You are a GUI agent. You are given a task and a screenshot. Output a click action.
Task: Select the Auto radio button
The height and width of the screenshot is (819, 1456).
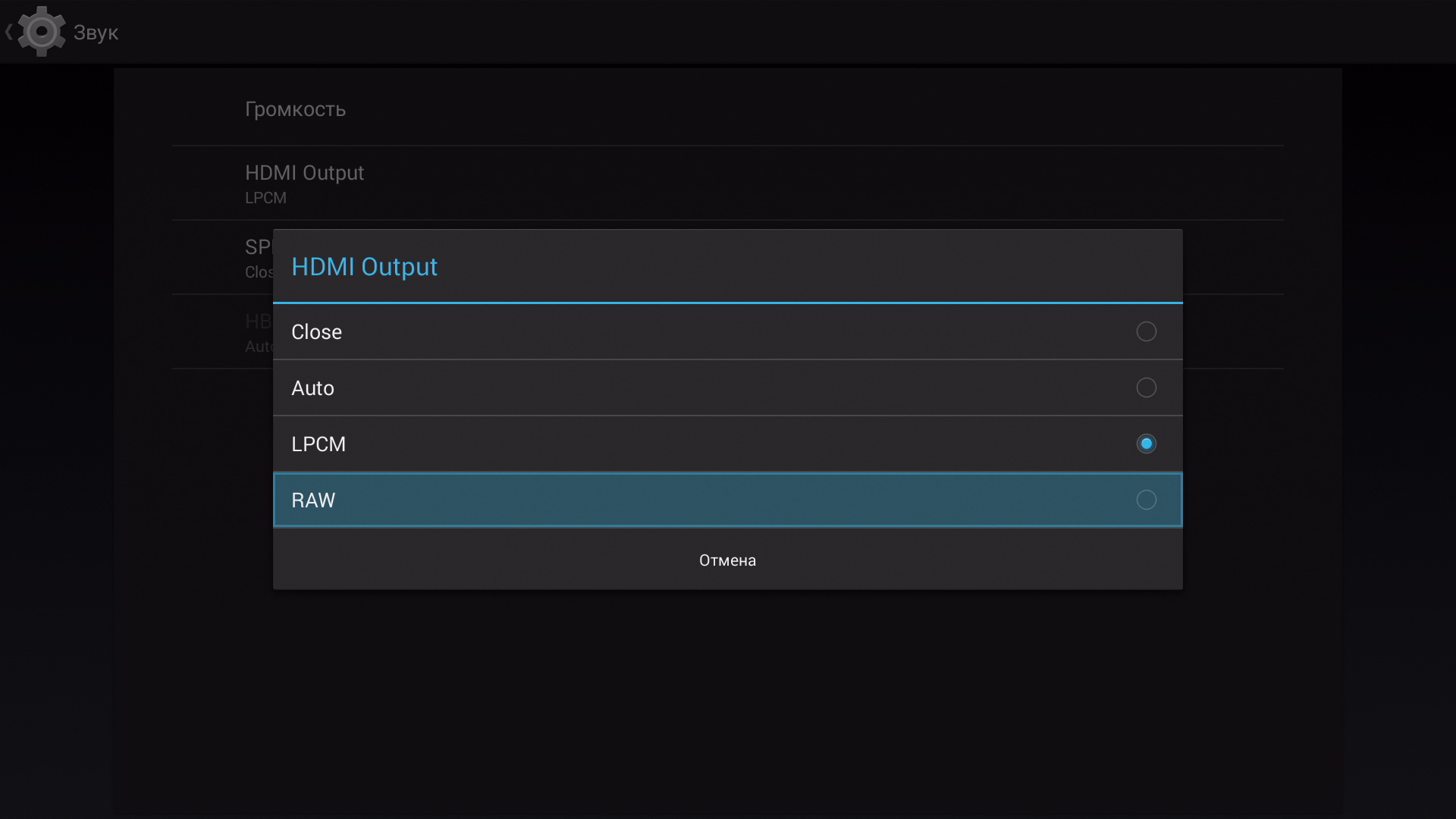pos(1146,388)
